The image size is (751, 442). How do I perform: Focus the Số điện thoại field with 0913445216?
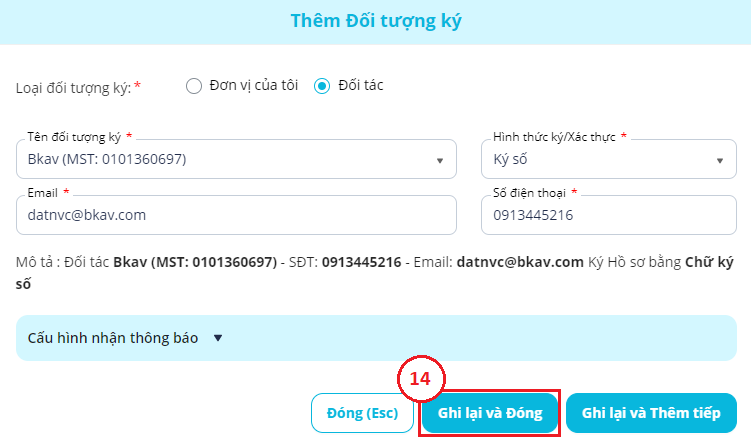pyautogui.click(x=608, y=215)
